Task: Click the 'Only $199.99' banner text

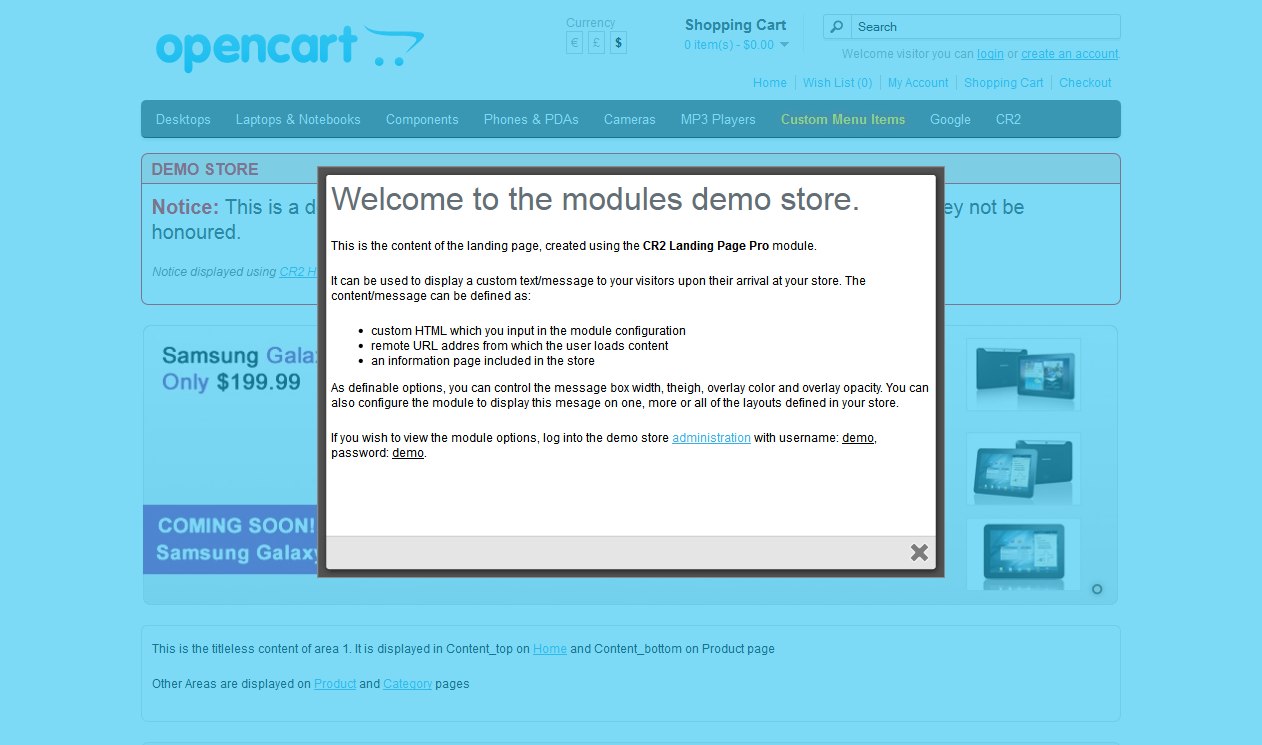Action: 231,382
